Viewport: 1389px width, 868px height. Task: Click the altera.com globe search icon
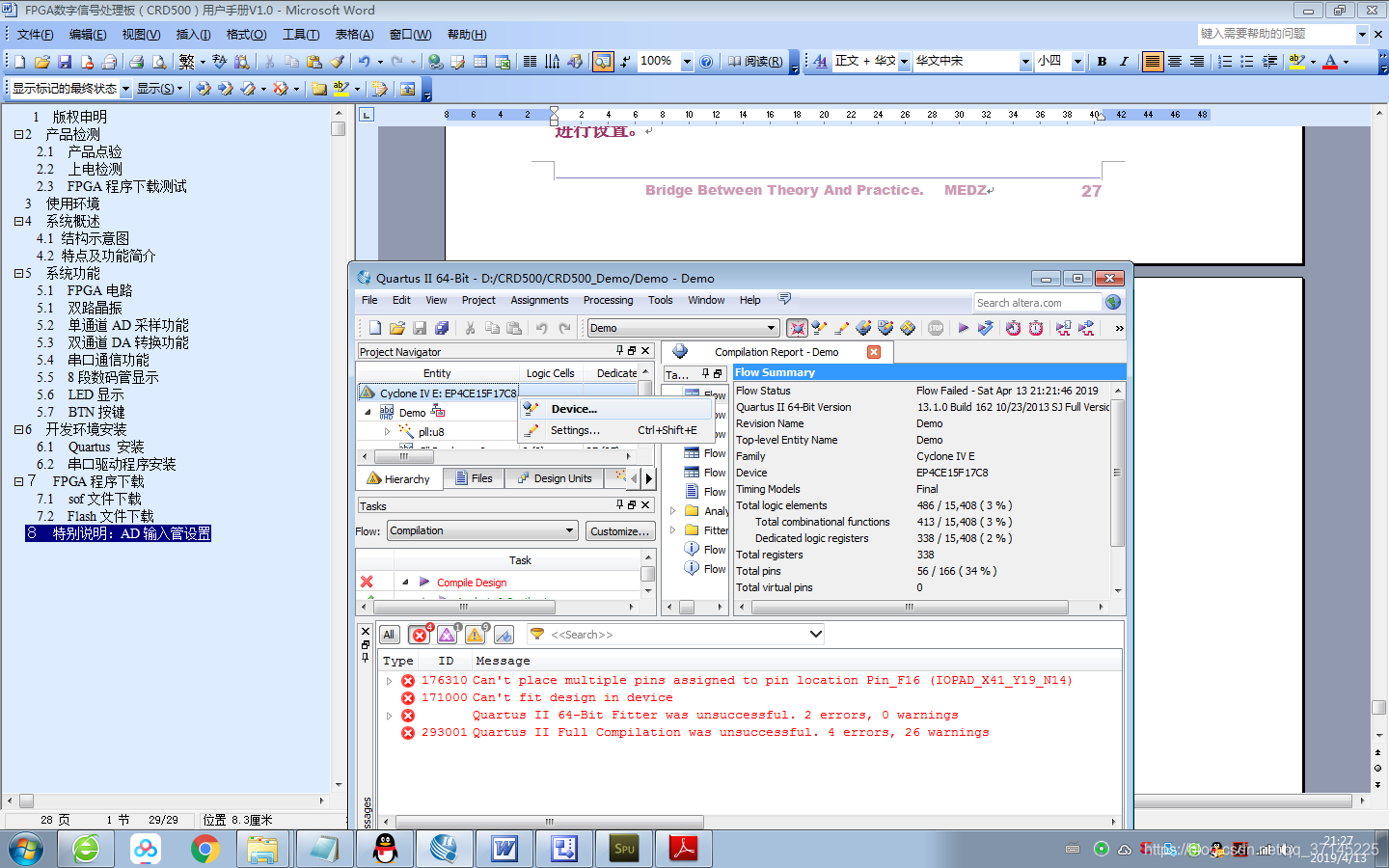coord(1113,302)
